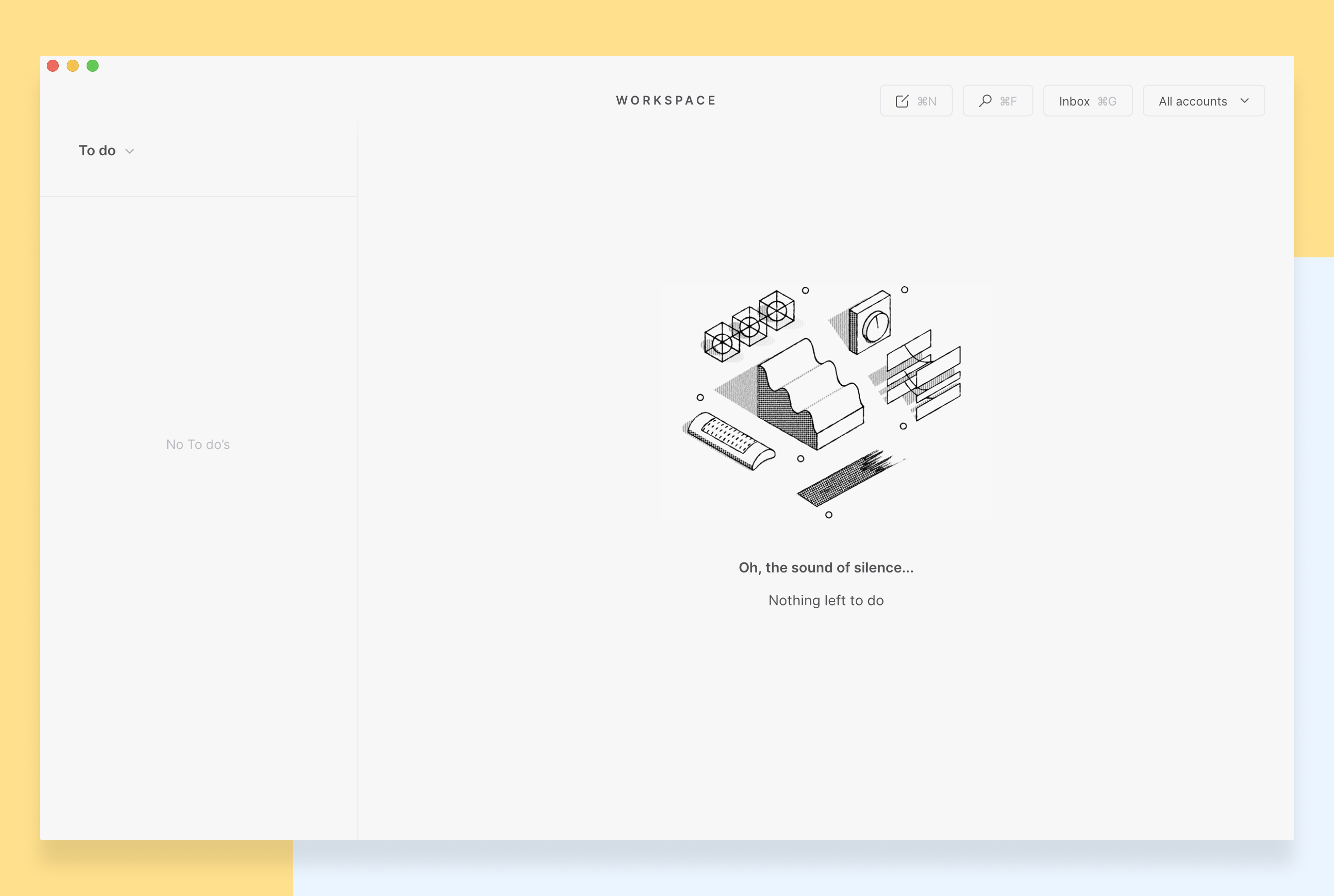Click the search magnifier icon
The width and height of the screenshot is (1334, 896).
click(x=985, y=101)
